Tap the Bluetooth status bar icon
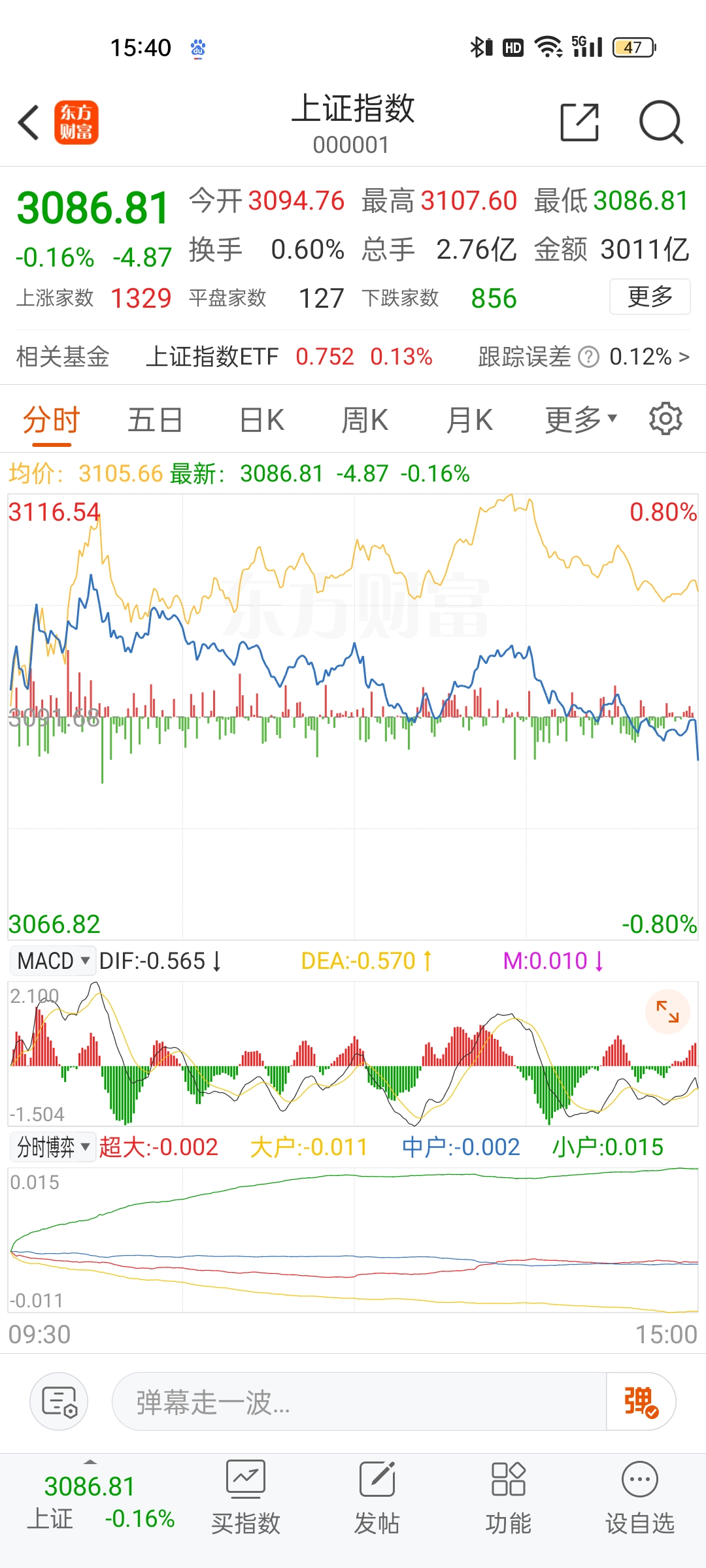 pyautogui.click(x=480, y=47)
